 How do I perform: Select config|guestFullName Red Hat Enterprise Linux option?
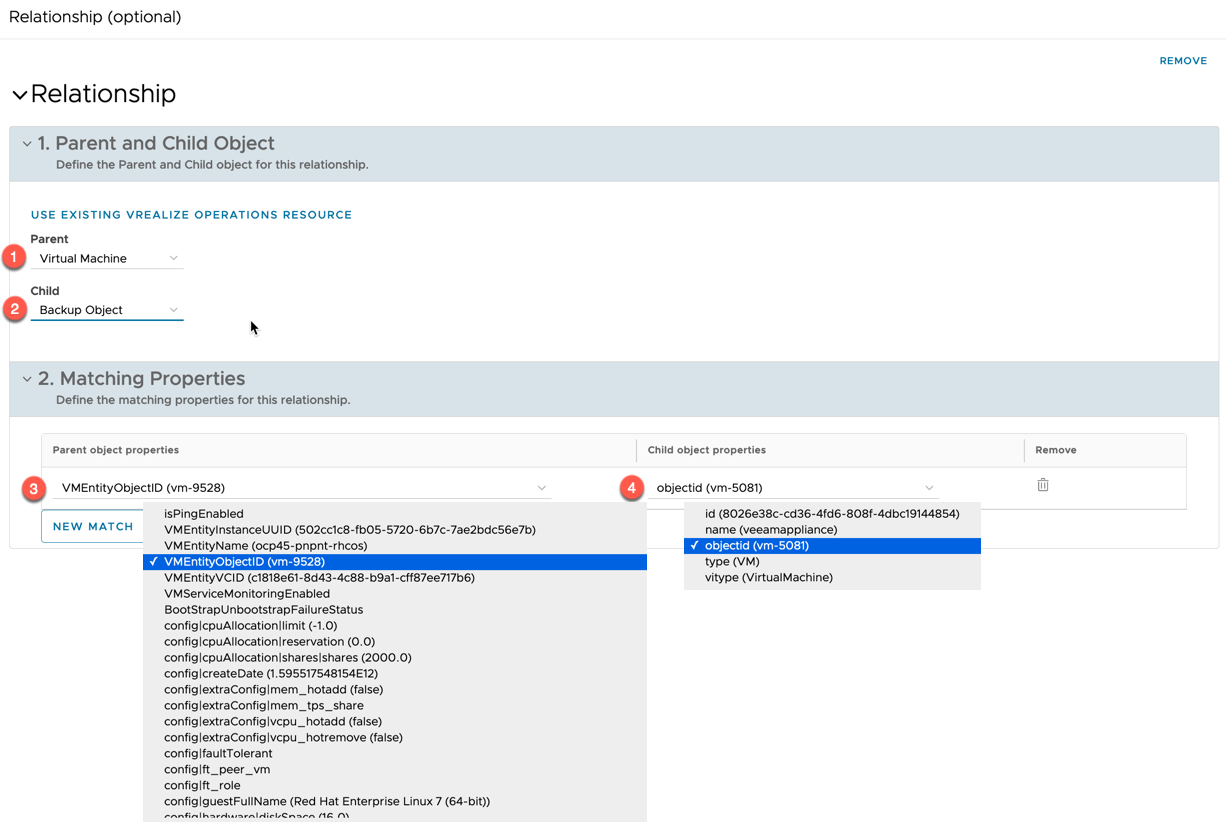(395, 802)
